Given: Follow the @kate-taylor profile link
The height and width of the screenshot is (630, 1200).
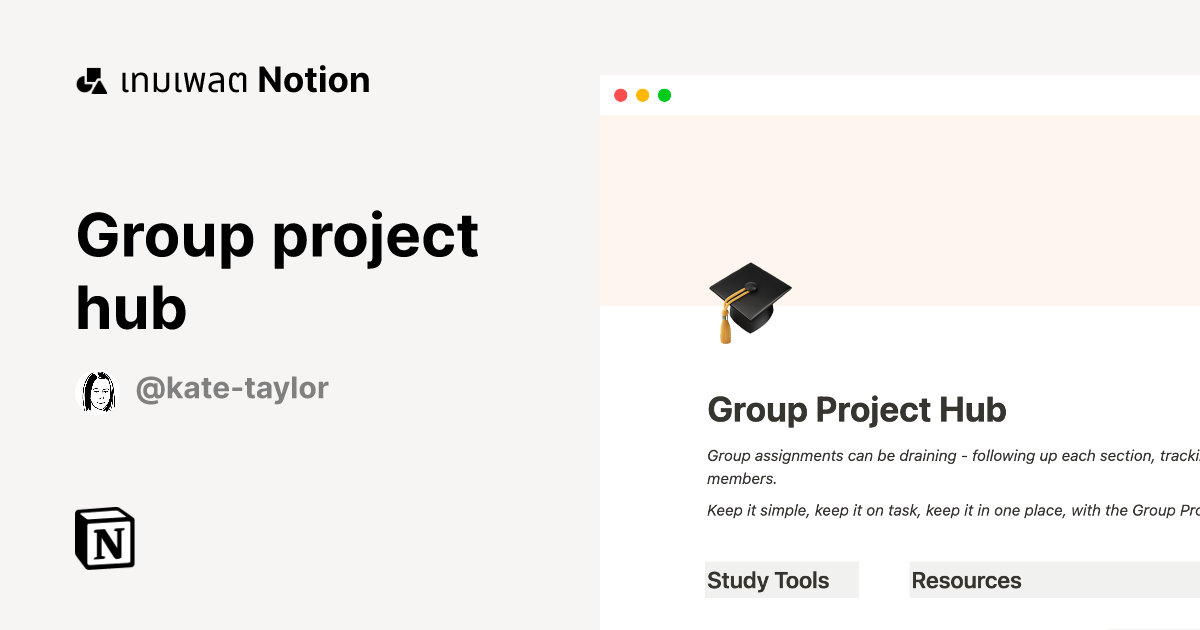Looking at the screenshot, I should (x=230, y=388).
